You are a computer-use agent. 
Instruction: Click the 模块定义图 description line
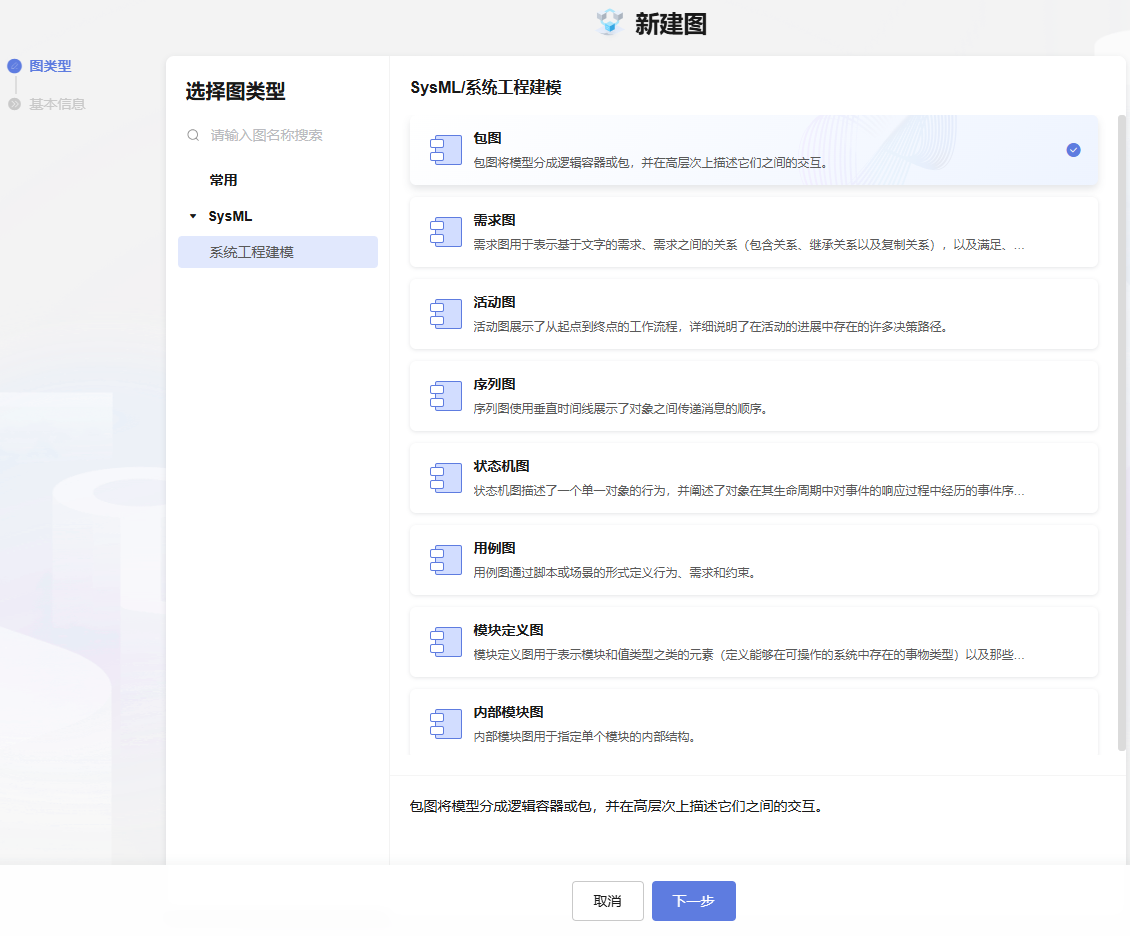[749, 655]
